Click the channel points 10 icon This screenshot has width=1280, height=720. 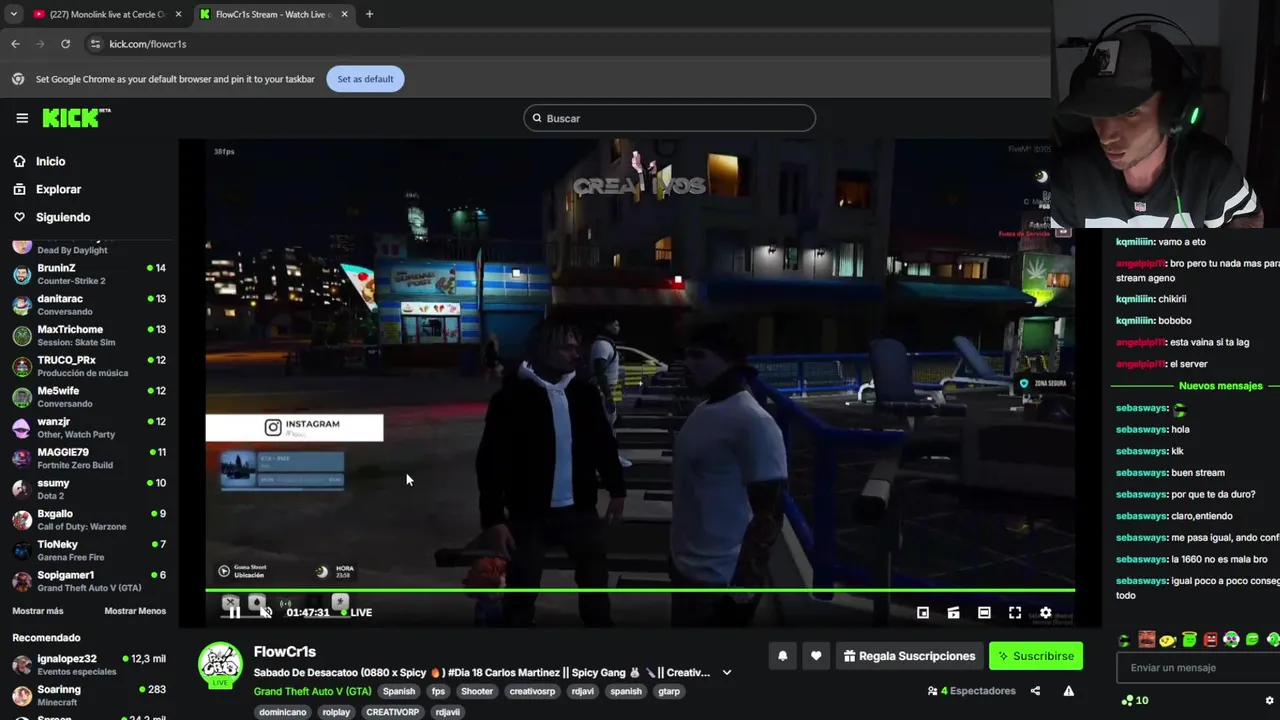(x=1135, y=700)
